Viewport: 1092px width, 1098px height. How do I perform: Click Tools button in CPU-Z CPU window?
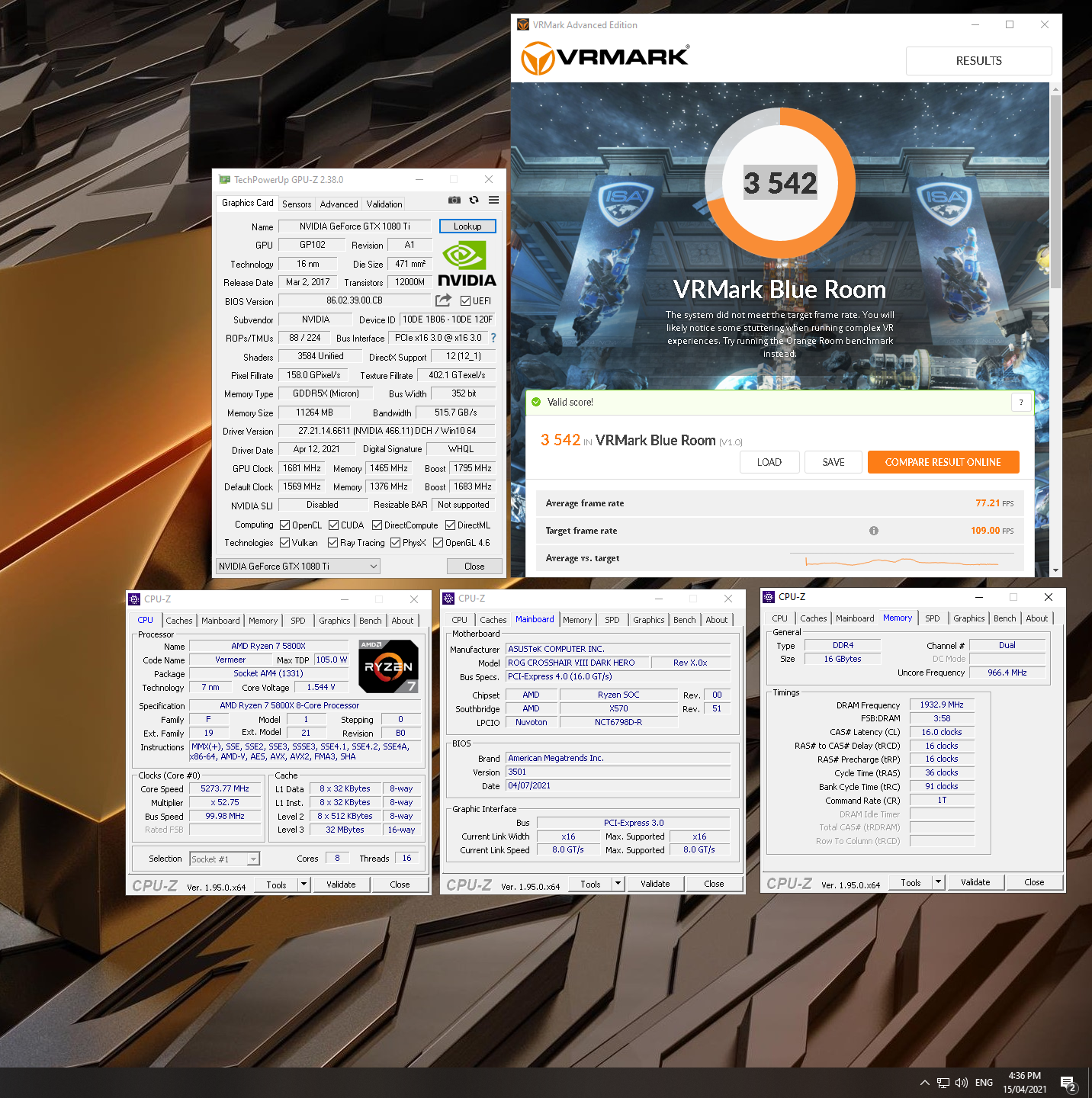coord(276,884)
